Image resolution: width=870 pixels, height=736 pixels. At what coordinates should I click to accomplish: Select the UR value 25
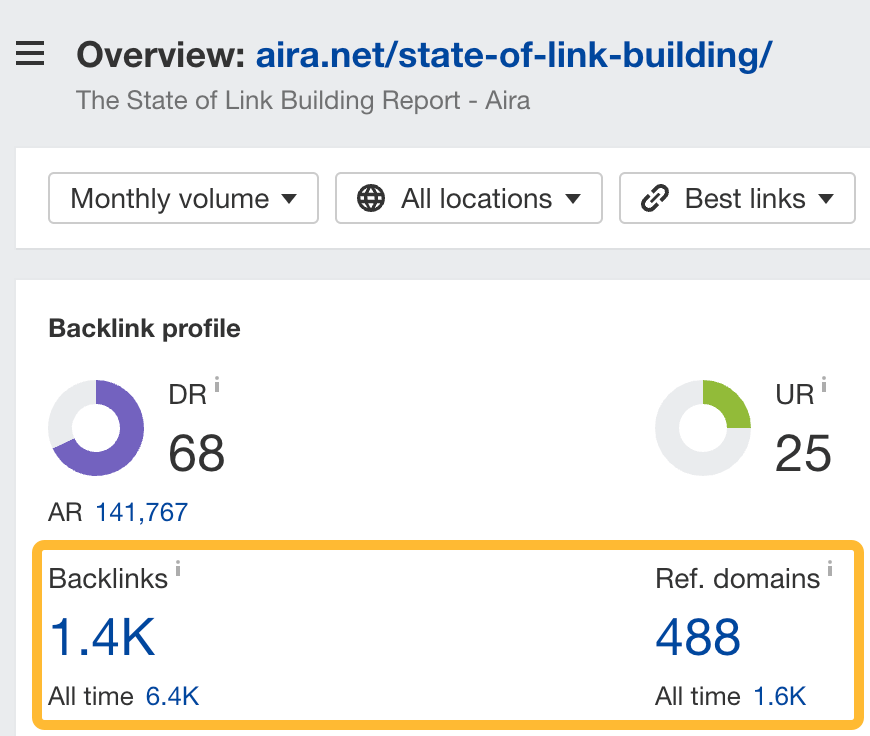point(803,453)
